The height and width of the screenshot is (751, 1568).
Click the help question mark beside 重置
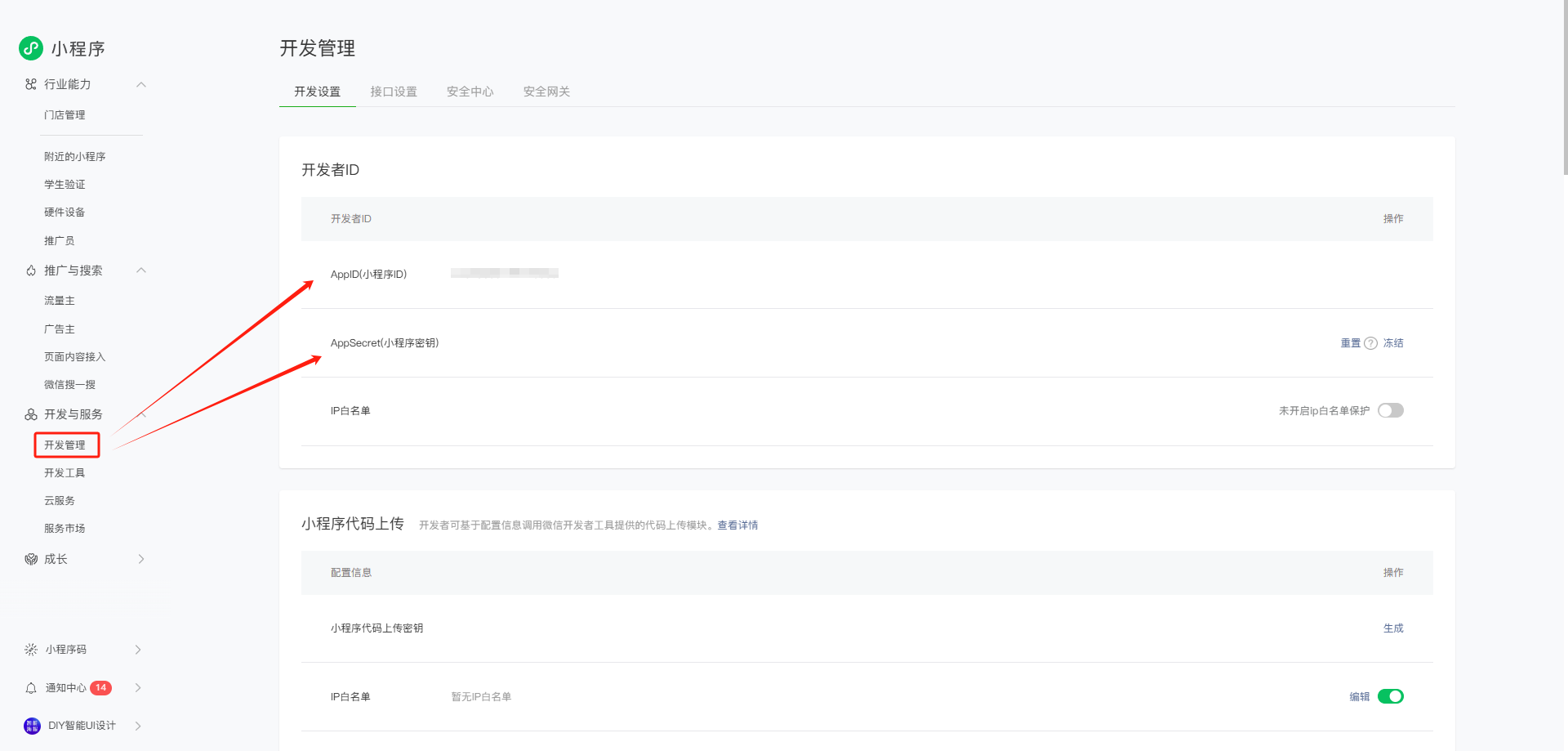pyautogui.click(x=1371, y=343)
